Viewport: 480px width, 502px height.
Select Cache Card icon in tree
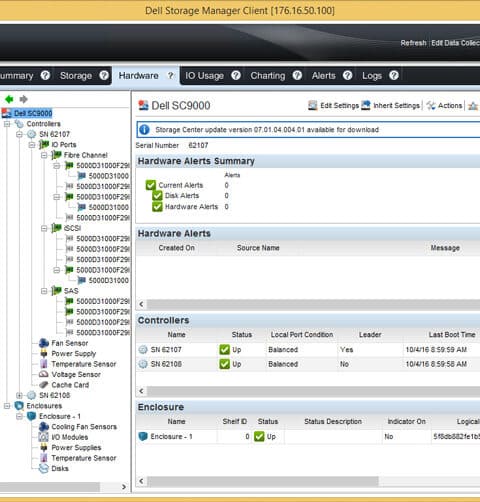44,384
